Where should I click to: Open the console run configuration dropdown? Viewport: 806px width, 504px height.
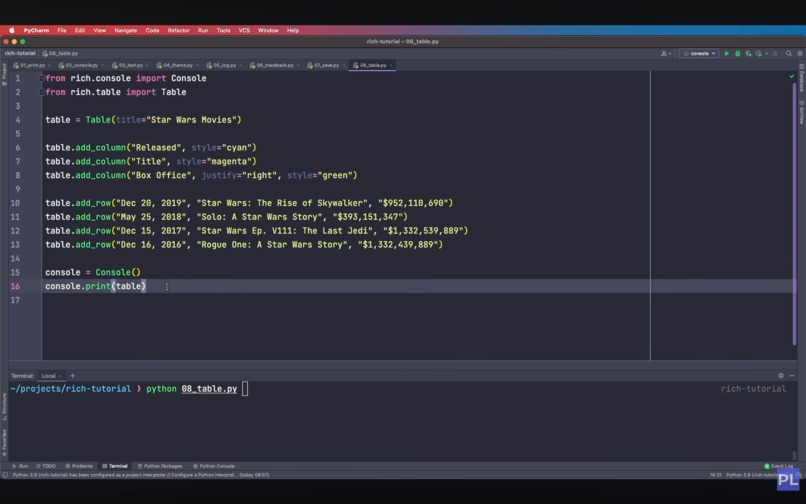click(699, 53)
